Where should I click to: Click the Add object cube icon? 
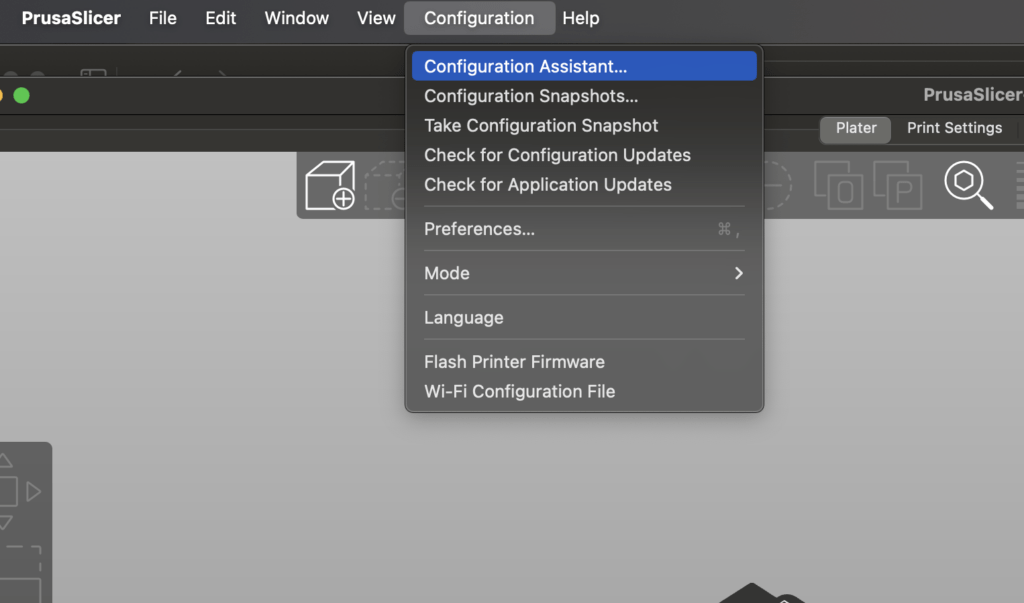click(330, 186)
